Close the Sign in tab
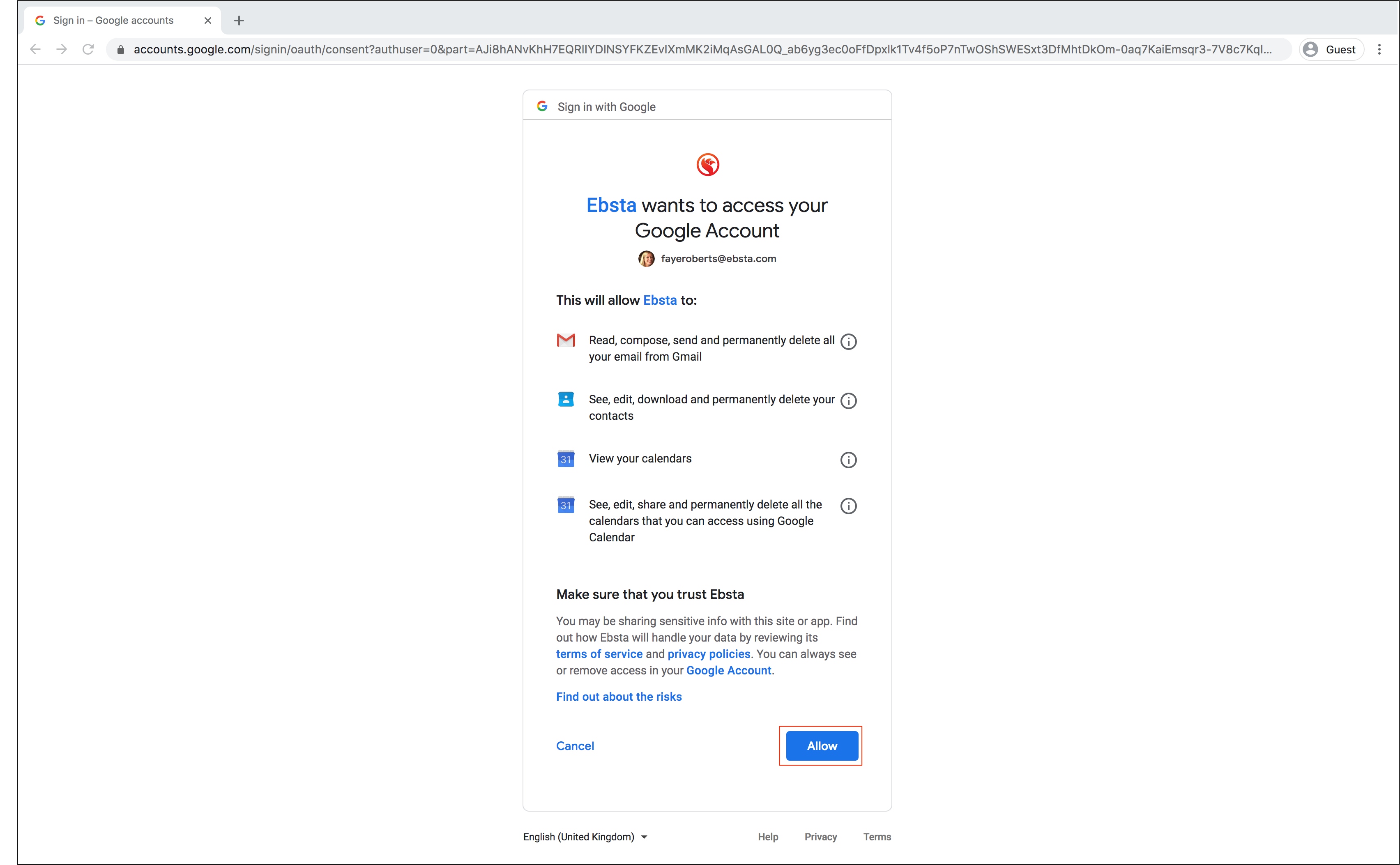 click(x=208, y=21)
